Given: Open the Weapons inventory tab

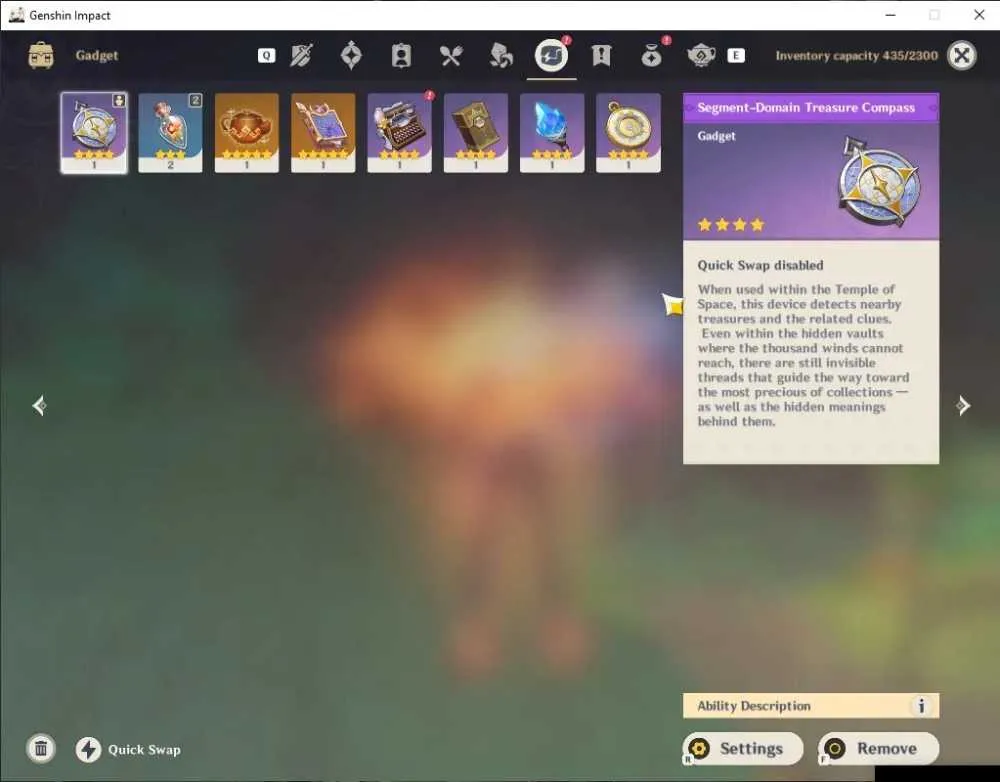Looking at the screenshot, I should [301, 55].
